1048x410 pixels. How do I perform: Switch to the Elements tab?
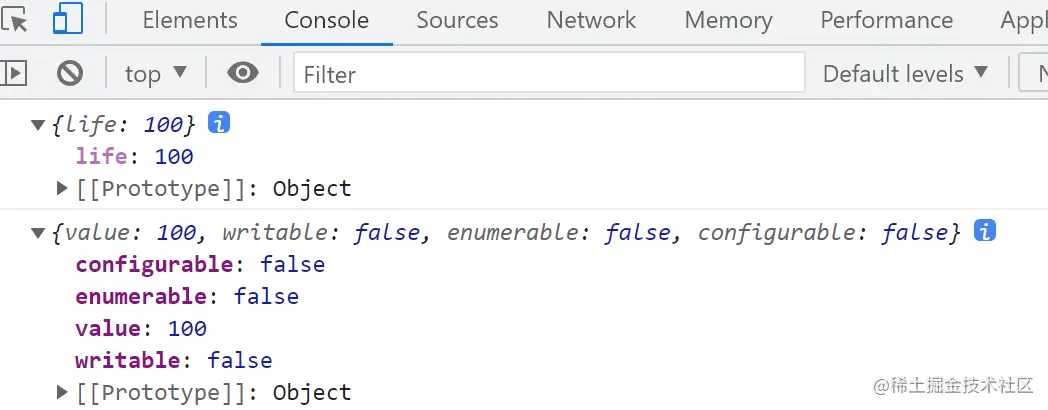190,20
